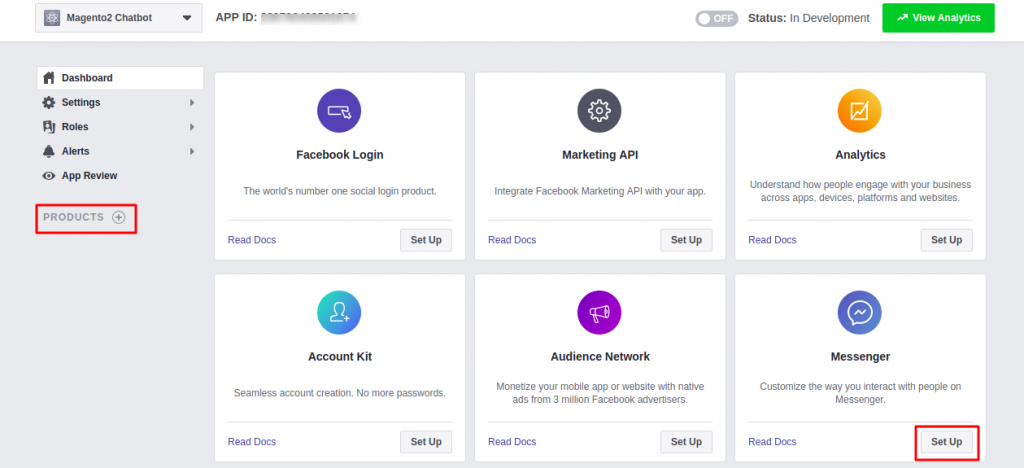Click the 'Marketing API' card title

coord(600,155)
